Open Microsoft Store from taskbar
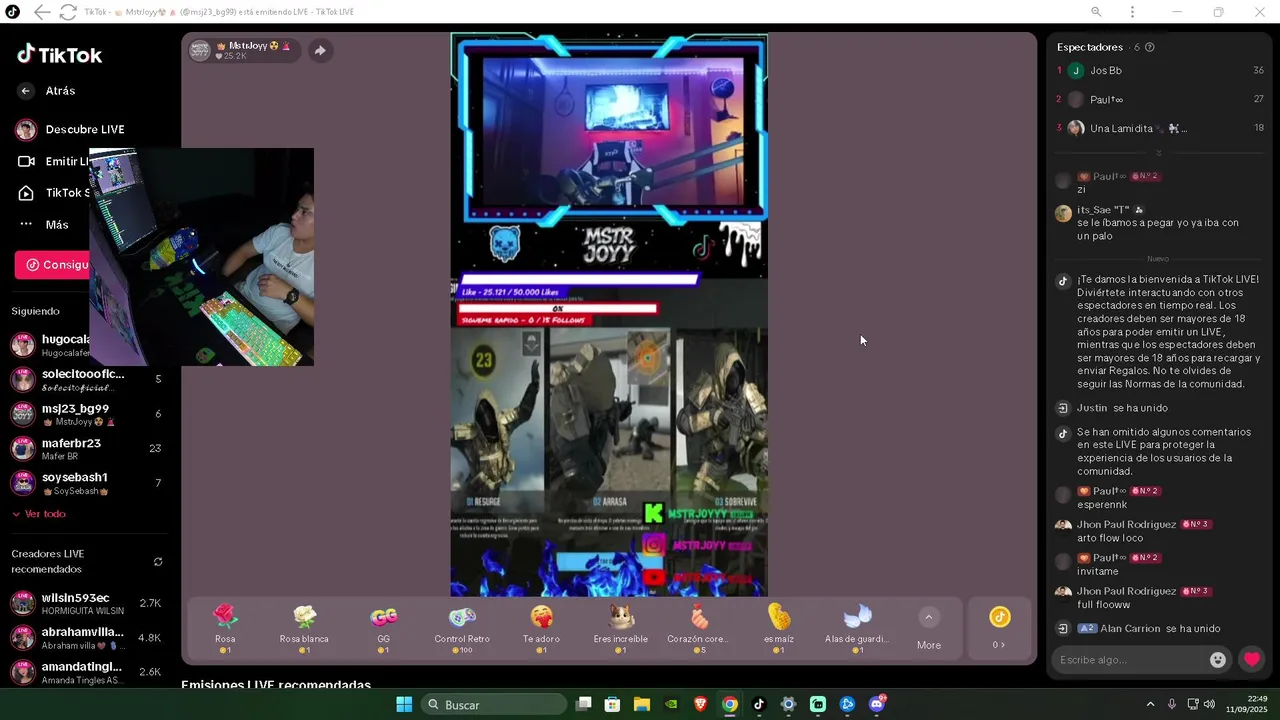1280x720 pixels. 613,705
